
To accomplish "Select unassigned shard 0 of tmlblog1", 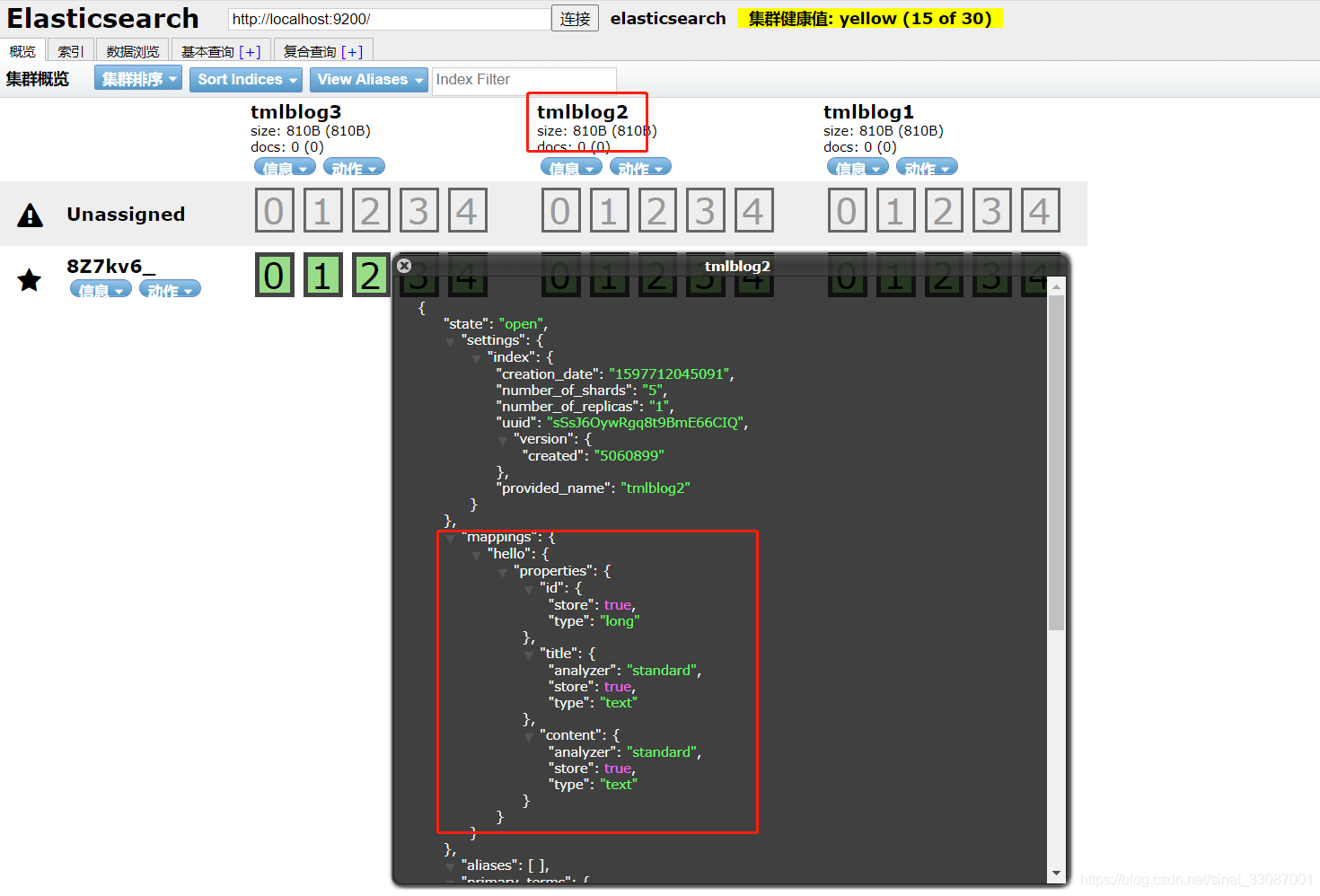I will (x=848, y=211).
